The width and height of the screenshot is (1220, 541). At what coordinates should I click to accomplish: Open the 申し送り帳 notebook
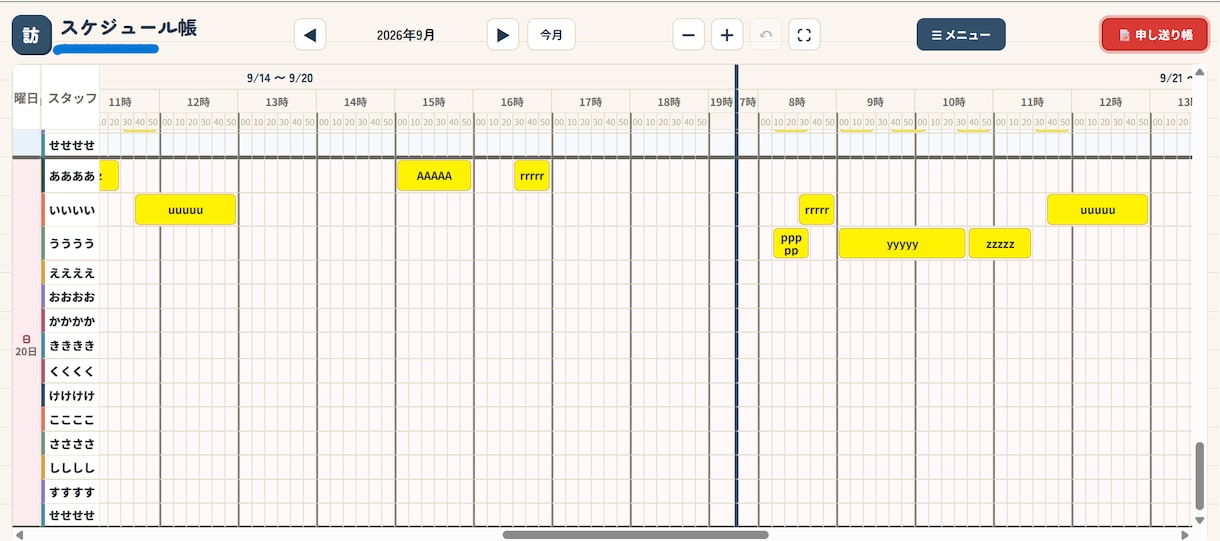1154,34
